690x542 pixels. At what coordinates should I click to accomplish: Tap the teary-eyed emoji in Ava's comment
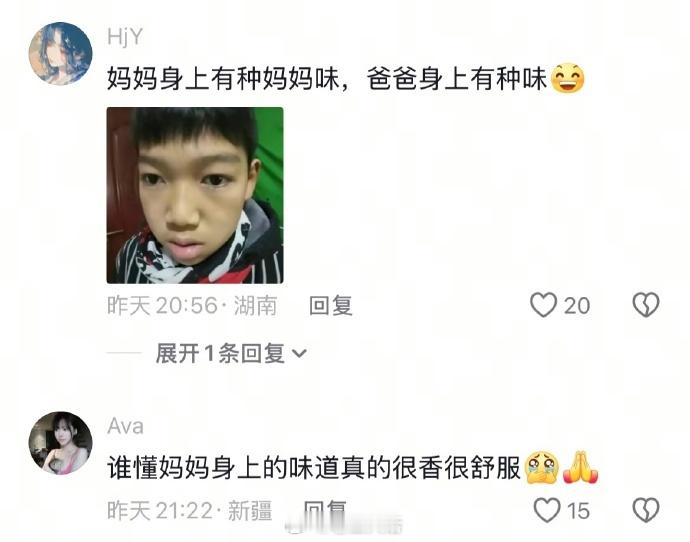click(x=542, y=468)
